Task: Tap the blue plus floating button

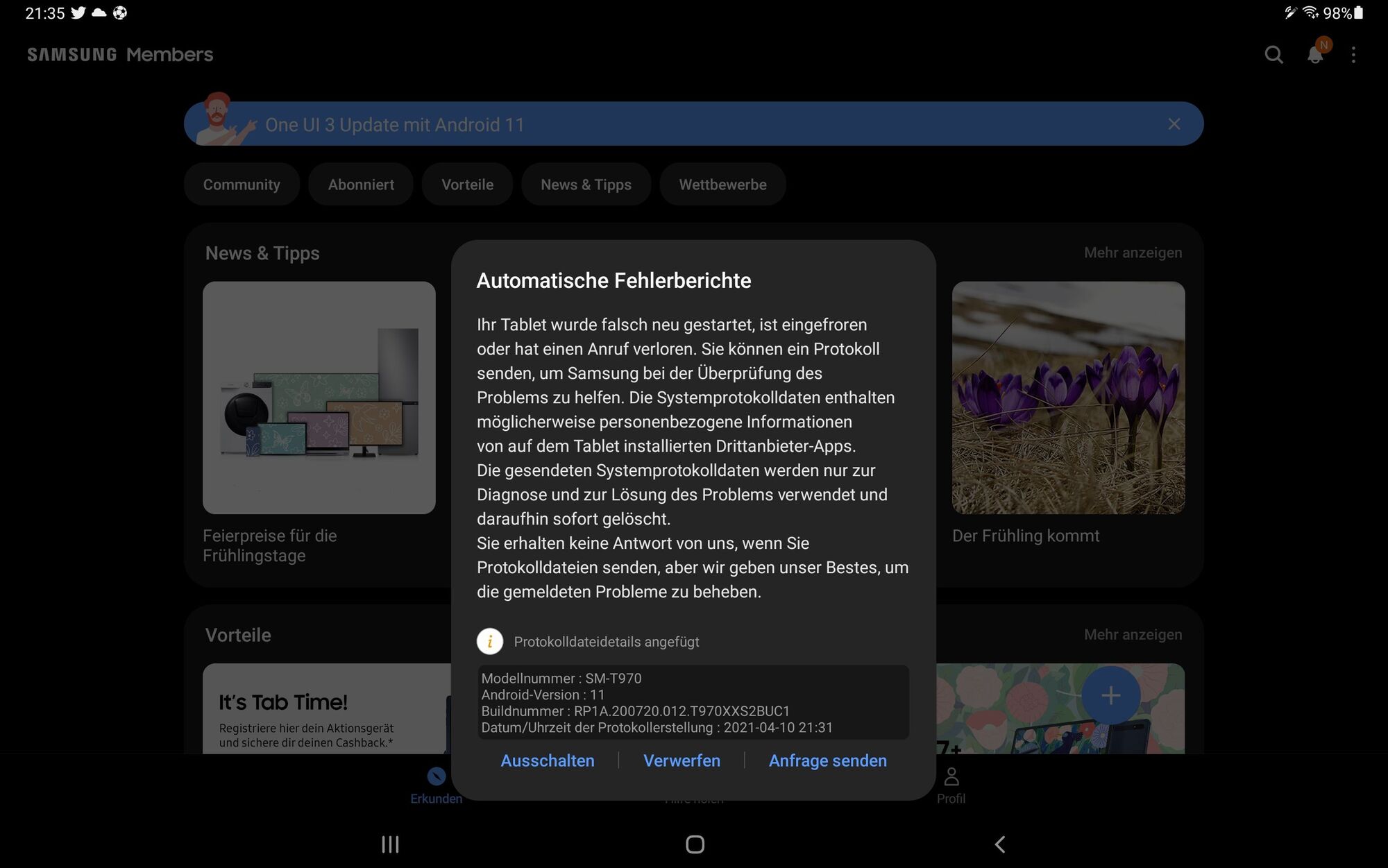Action: point(1110,695)
